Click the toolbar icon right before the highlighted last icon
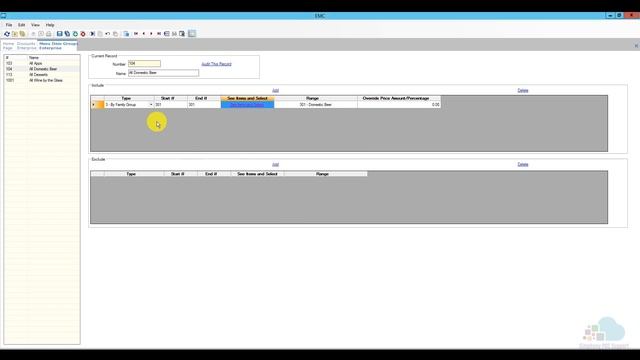Image resolution: width=640 pixels, height=360 pixels. (182, 34)
